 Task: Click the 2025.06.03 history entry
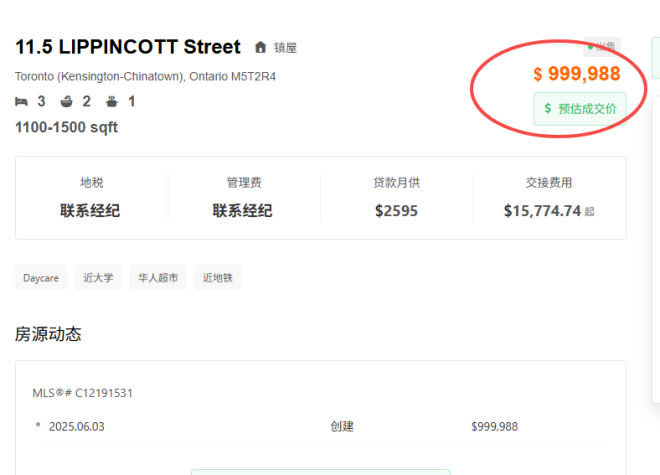click(x=76, y=426)
